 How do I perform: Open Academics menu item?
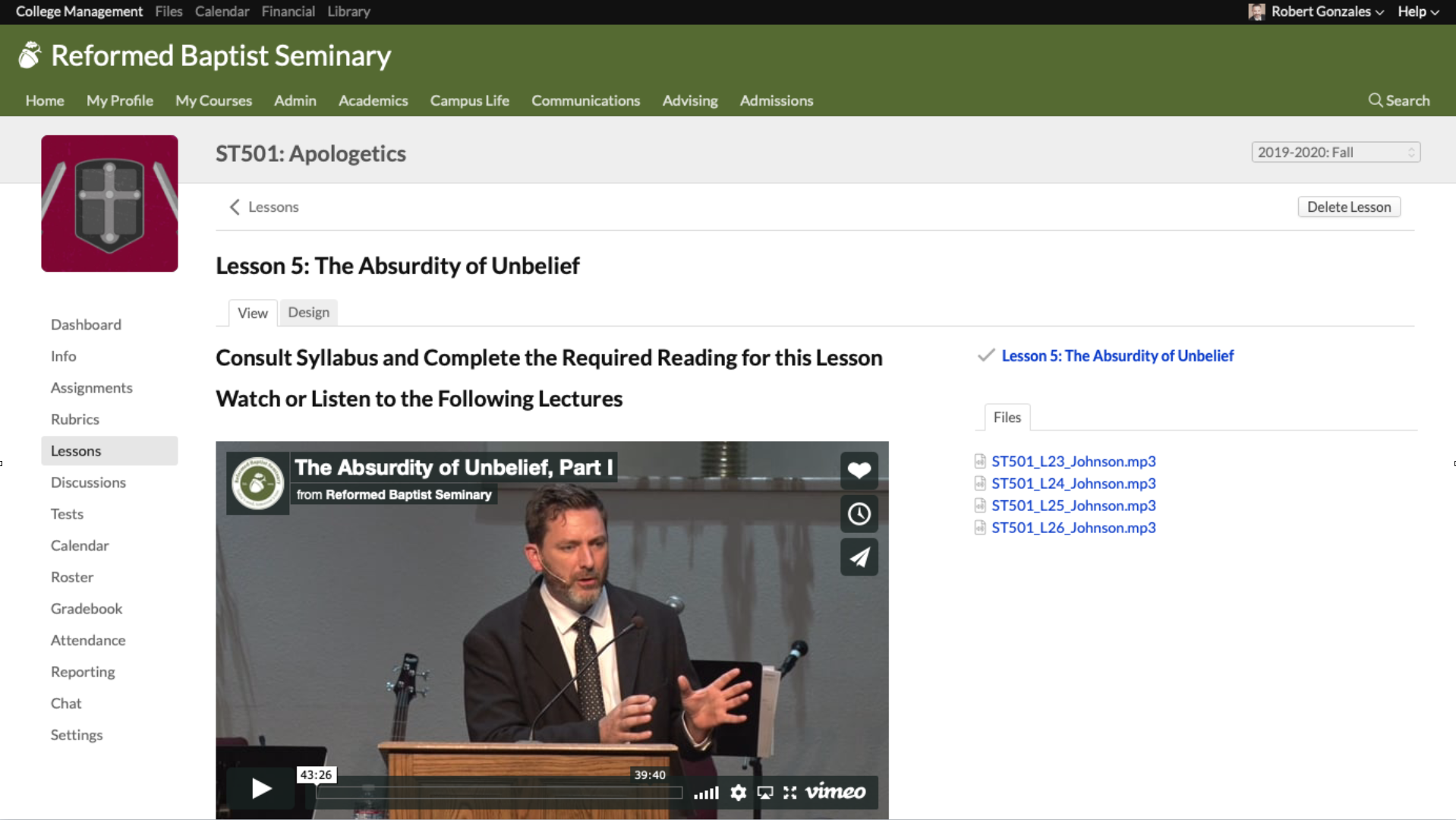click(373, 100)
